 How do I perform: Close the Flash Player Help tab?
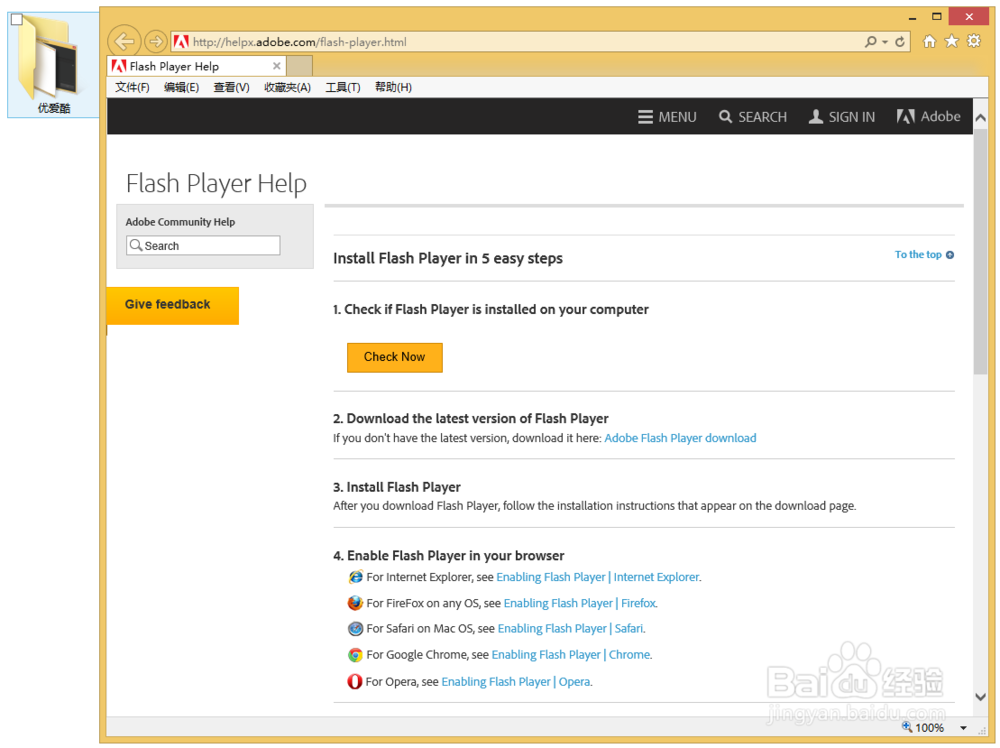click(276, 66)
